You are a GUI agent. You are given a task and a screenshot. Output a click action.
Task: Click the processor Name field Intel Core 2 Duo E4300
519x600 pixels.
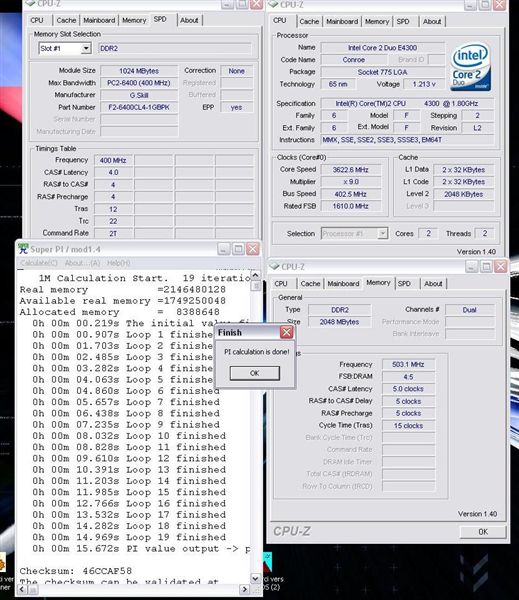point(382,48)
